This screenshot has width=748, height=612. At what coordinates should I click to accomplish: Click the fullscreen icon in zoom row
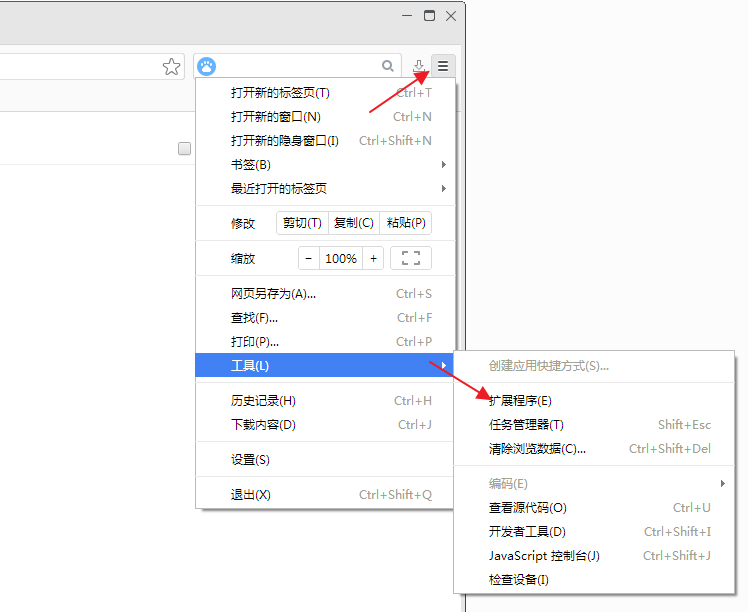click(x=411, y=258)
